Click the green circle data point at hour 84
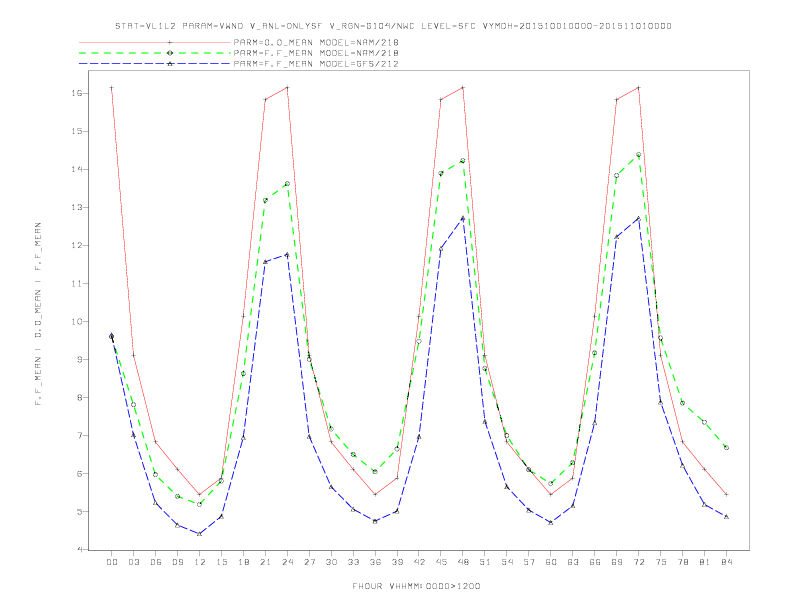The height and width of the screenshot is (612, 792). point(726,447)
